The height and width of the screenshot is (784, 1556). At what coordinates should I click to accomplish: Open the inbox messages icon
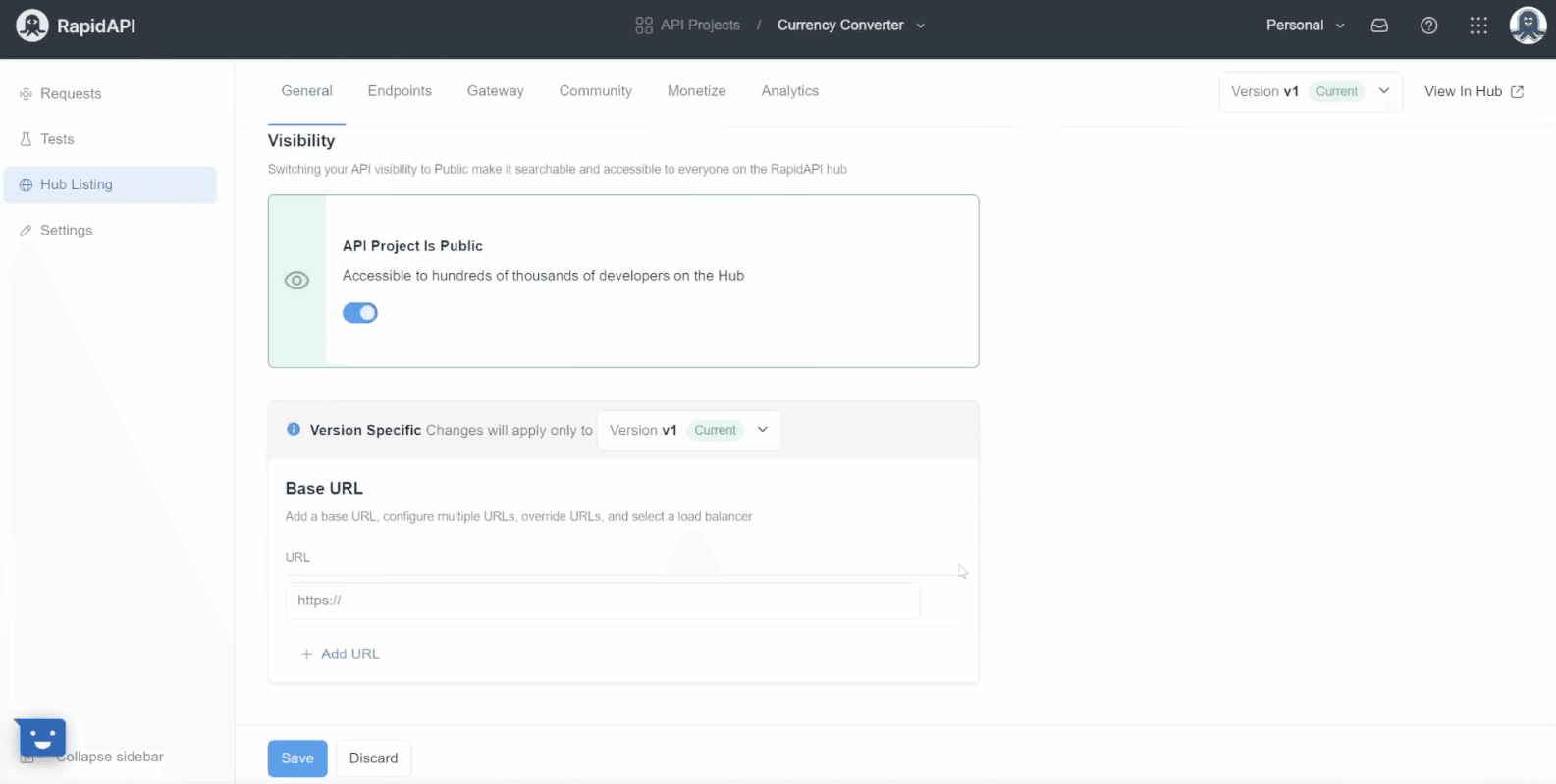[x=1379, y=26]
